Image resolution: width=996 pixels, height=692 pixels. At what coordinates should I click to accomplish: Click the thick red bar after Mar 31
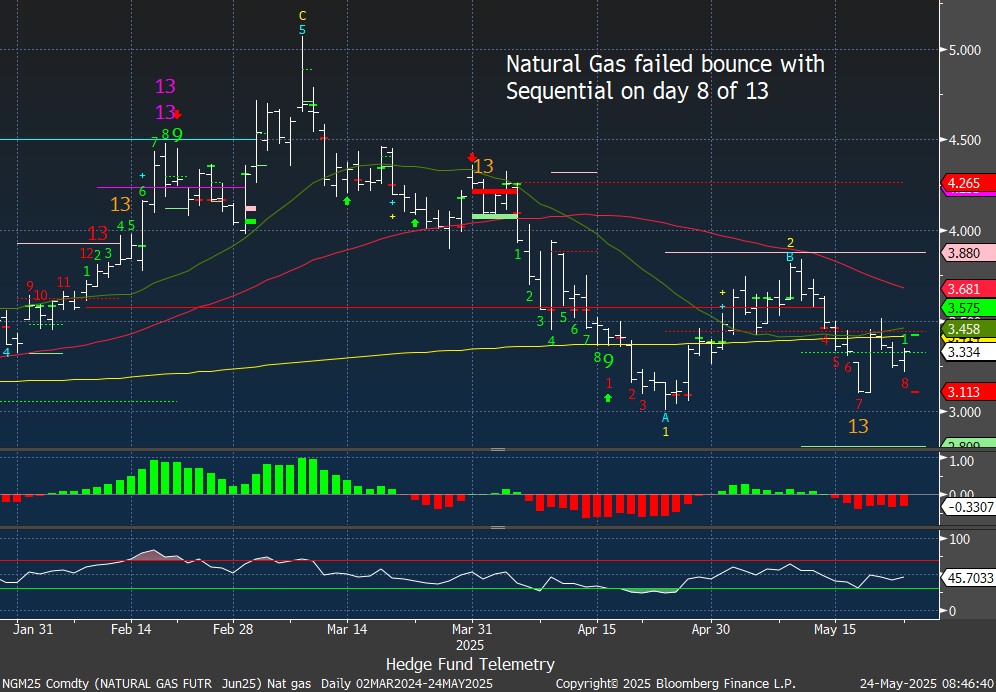pos(494,191)
